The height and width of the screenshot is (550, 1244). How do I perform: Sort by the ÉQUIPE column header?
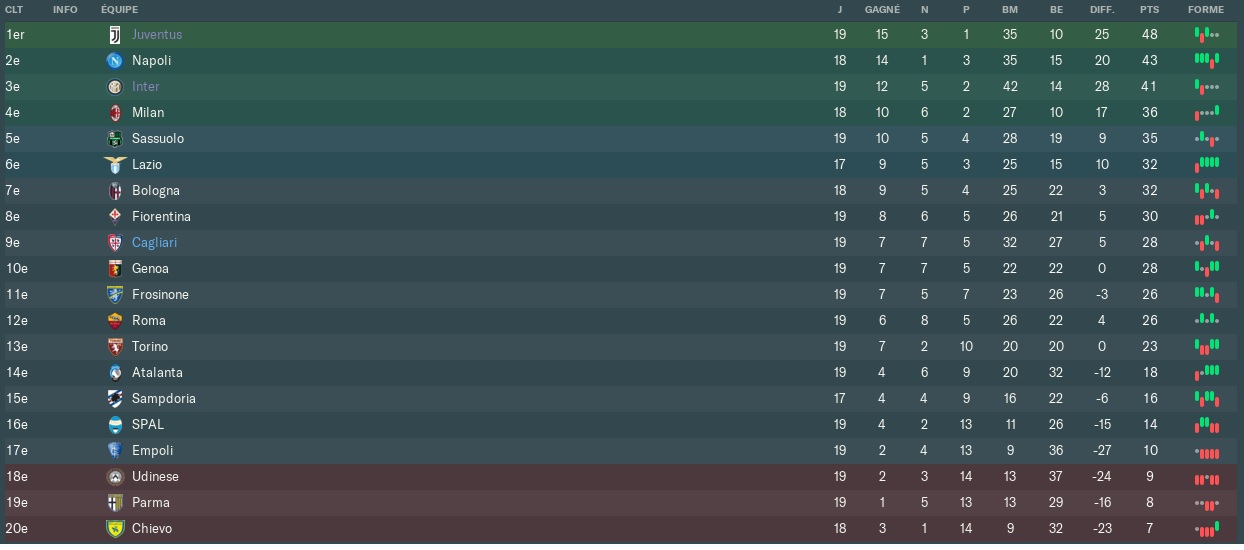119,10
